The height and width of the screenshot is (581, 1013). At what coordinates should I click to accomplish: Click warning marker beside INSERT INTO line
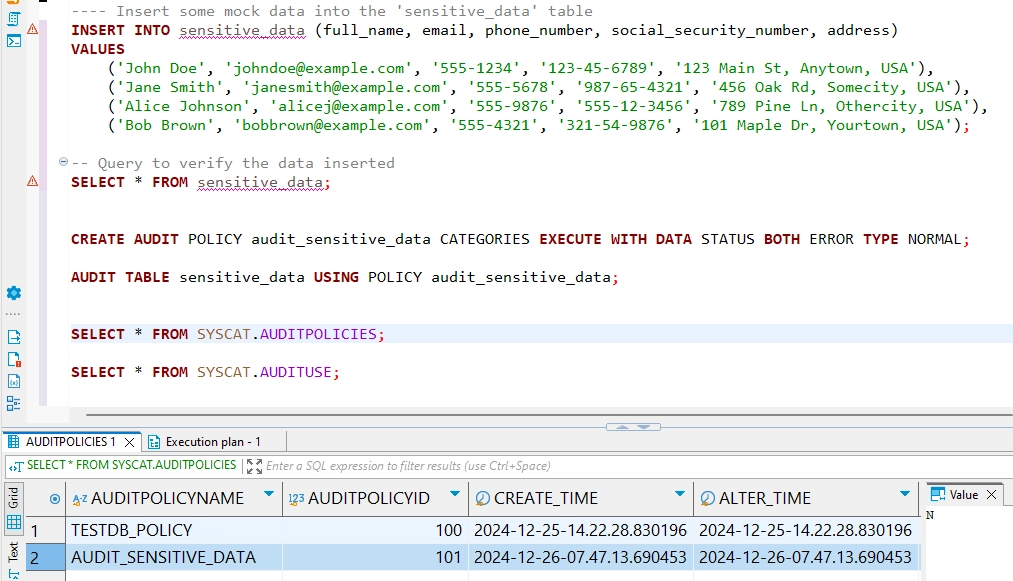point(32,29)
